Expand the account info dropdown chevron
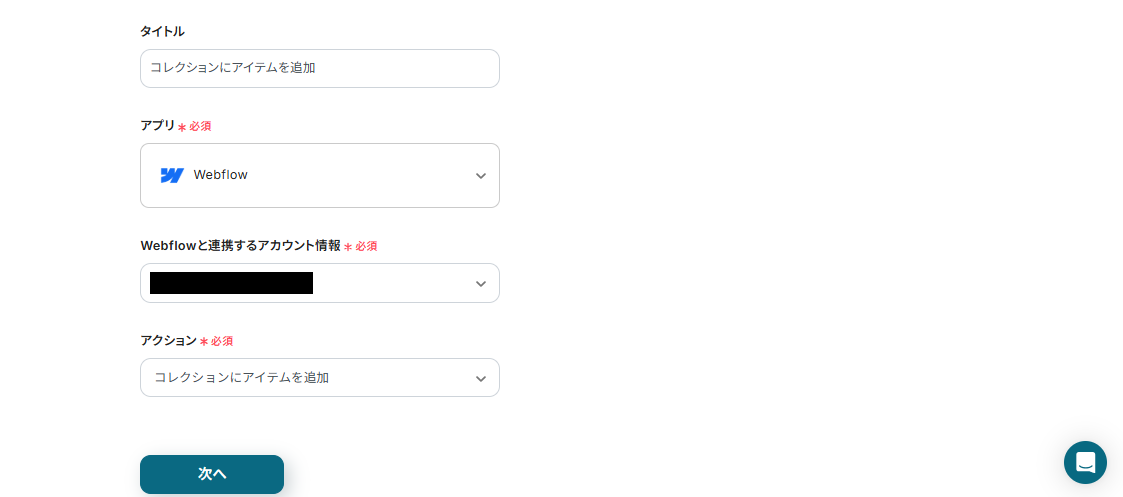The height and width of the screenshot is (497, 1123). (480, 284)
